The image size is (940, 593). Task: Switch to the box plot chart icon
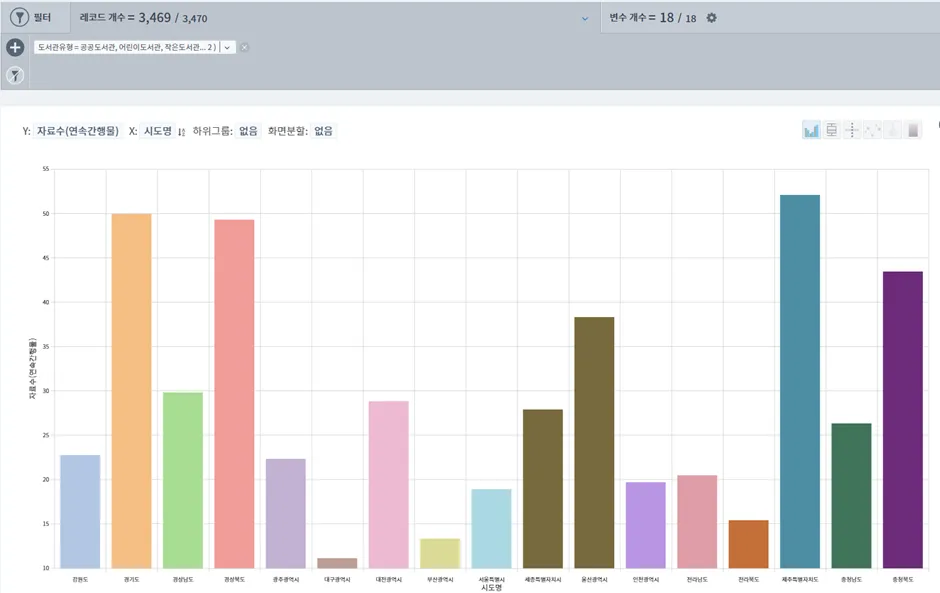pos(831,130)
